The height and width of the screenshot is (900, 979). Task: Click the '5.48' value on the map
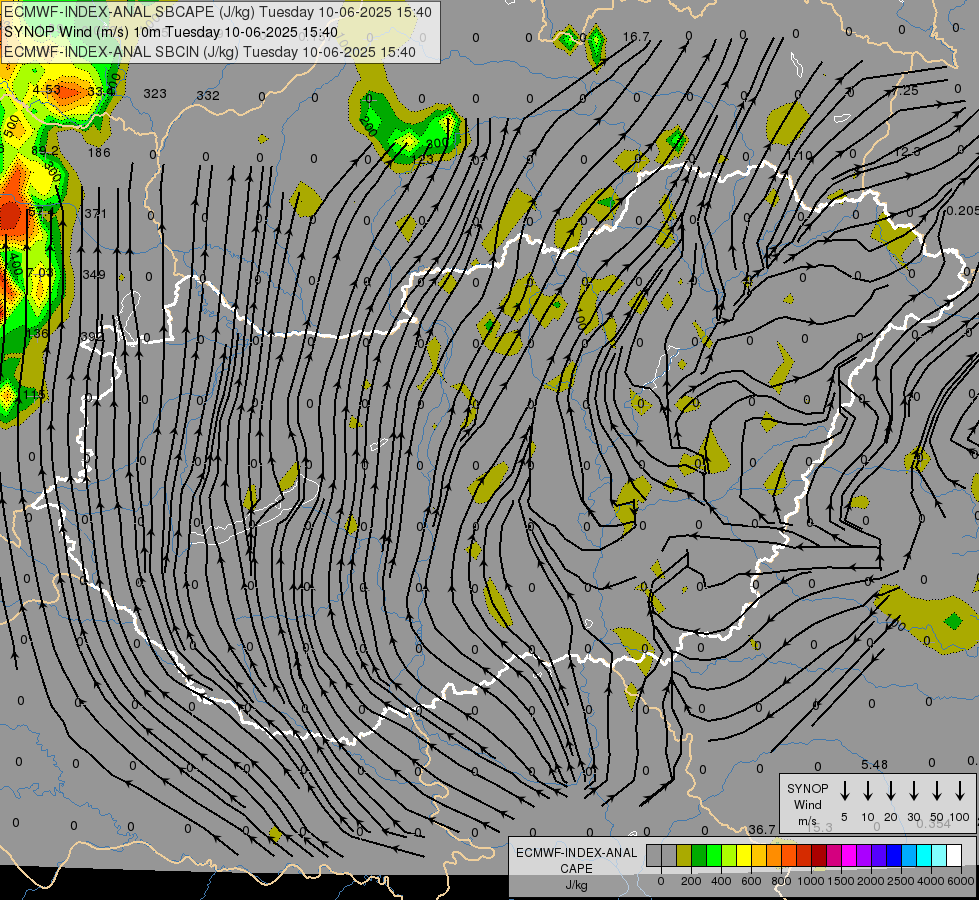tap(874, 764)
